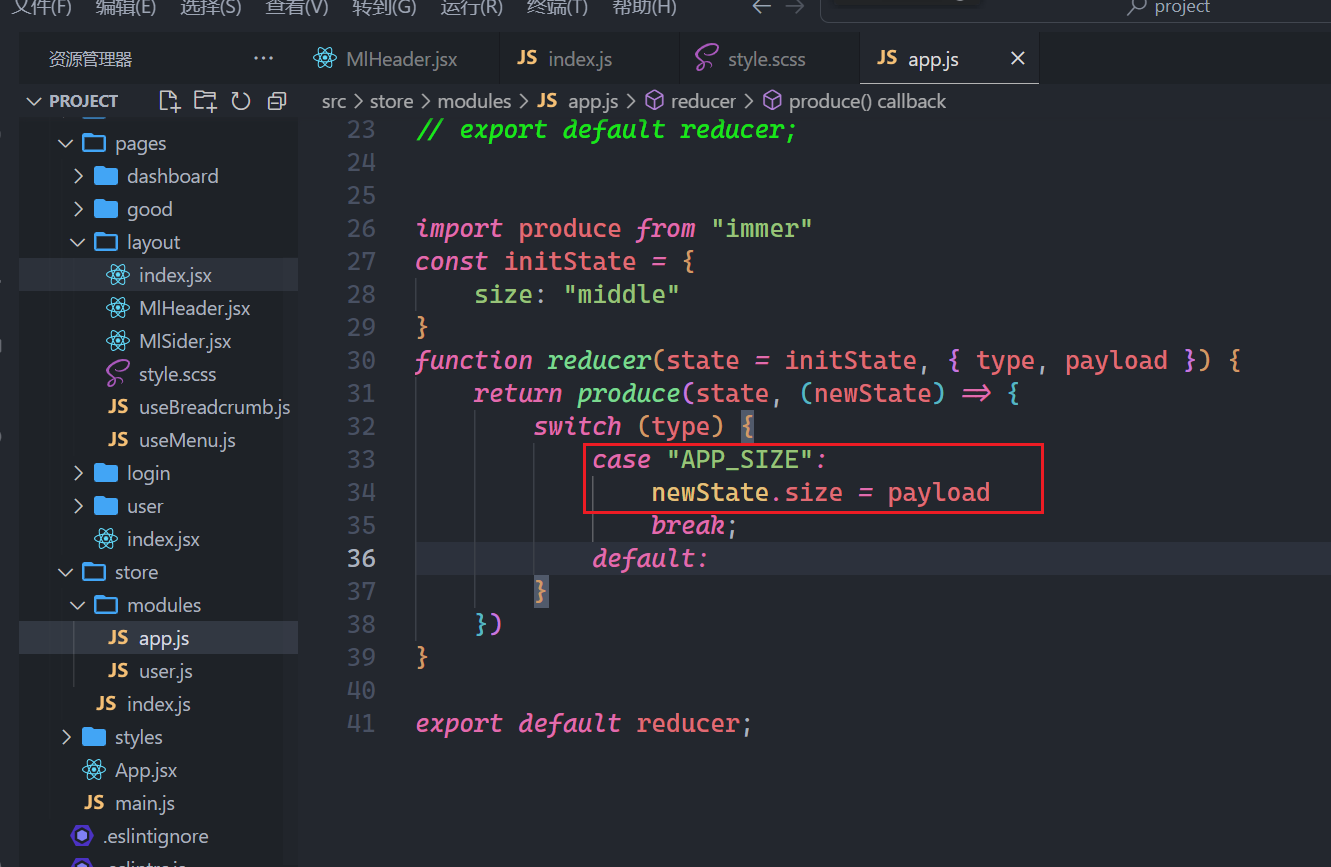The height and width of the screenshot is (867, 1331).
Task: Click the 资源管理器 panel title
Action: (x=90, y=59)
